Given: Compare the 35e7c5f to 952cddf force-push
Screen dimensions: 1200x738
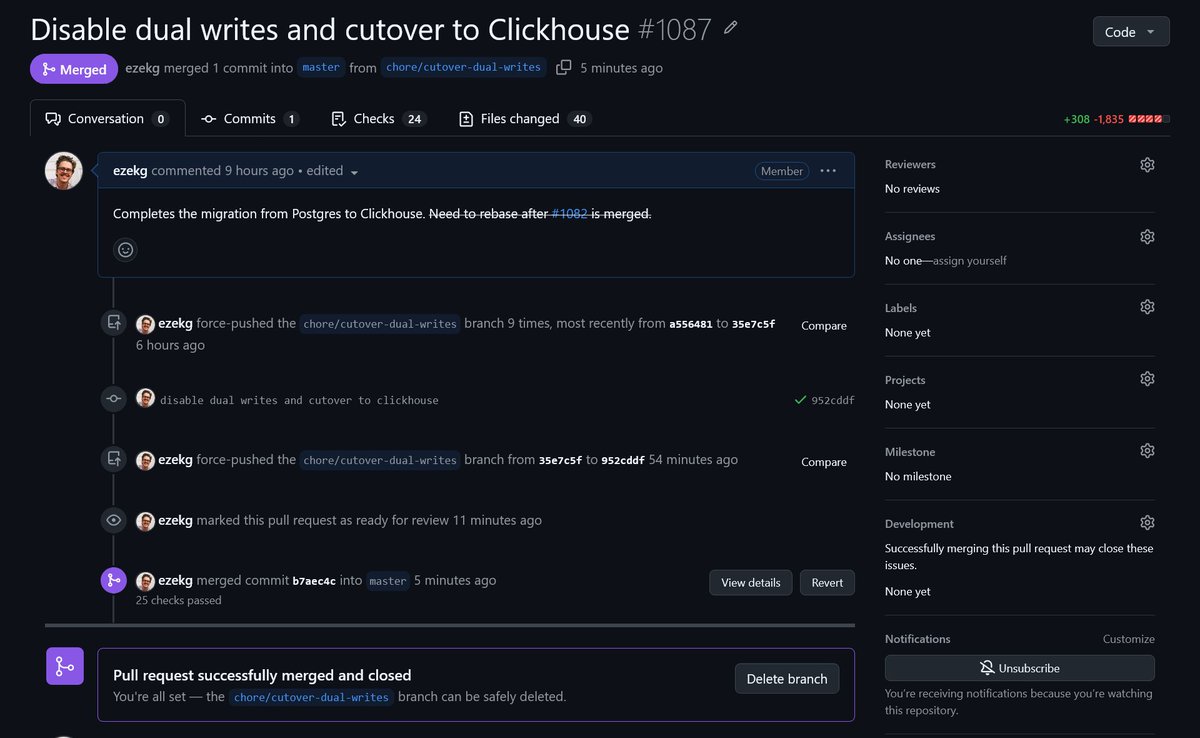Looking at the screenshot, I should coord(824,462).
